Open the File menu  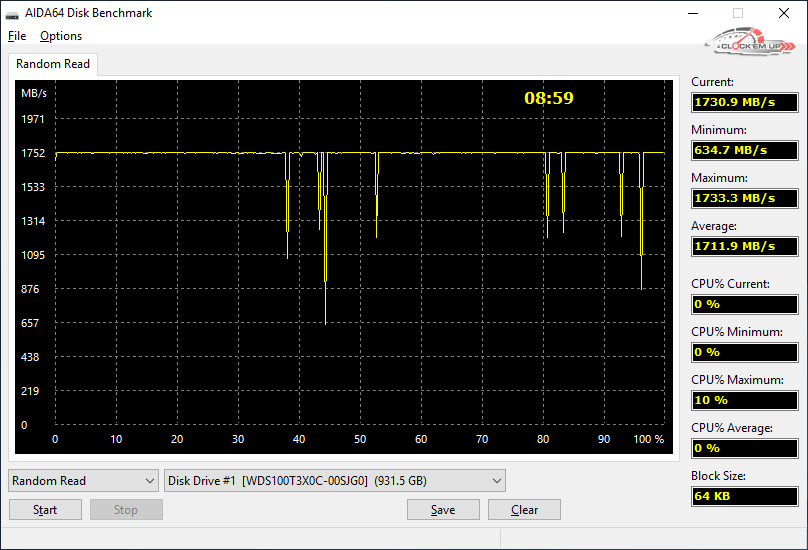[x=17, y=36]
